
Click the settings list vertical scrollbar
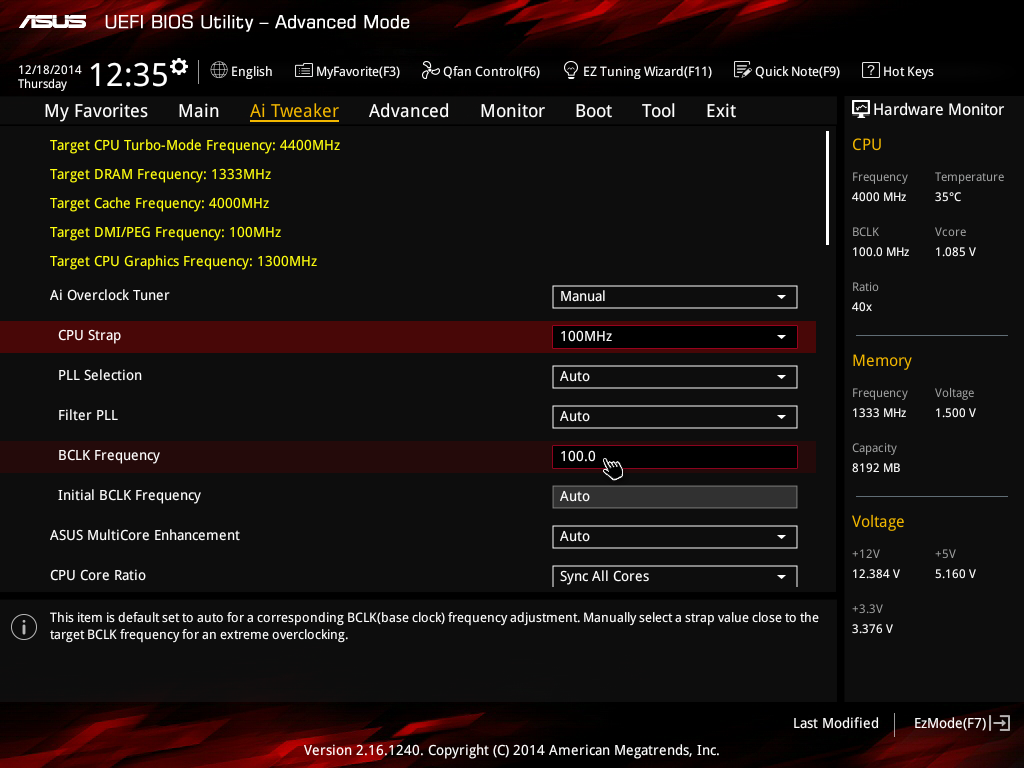(x=827, y=188)
